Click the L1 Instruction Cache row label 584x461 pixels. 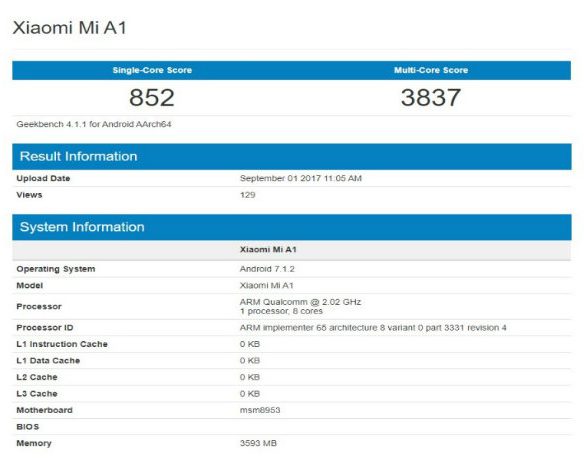(62, 344)
